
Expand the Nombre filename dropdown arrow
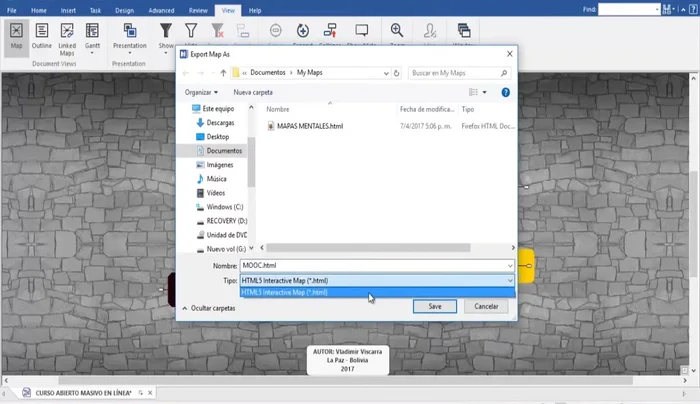tap(510, 266)
